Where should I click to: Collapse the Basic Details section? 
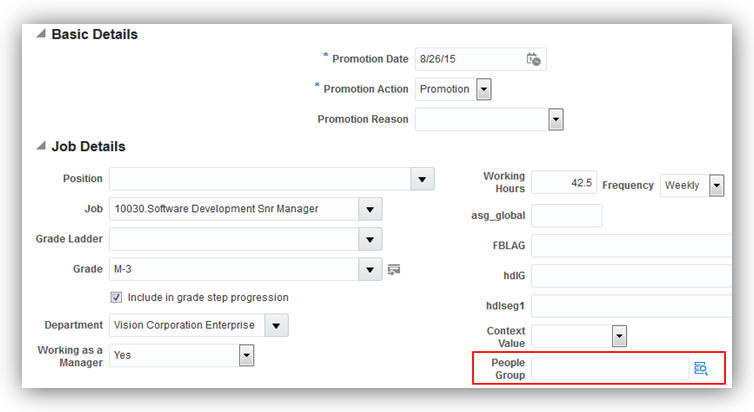click(x=41, y=34)
